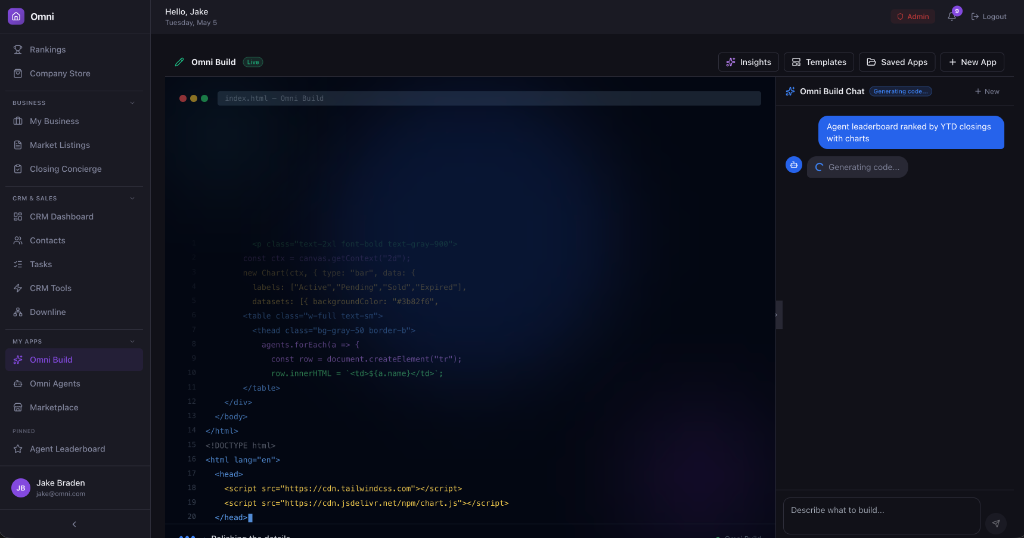Click Omni Build sparkle icon in sidebar
Viewport: 1024px width, 538px height.
coord(18,360)
